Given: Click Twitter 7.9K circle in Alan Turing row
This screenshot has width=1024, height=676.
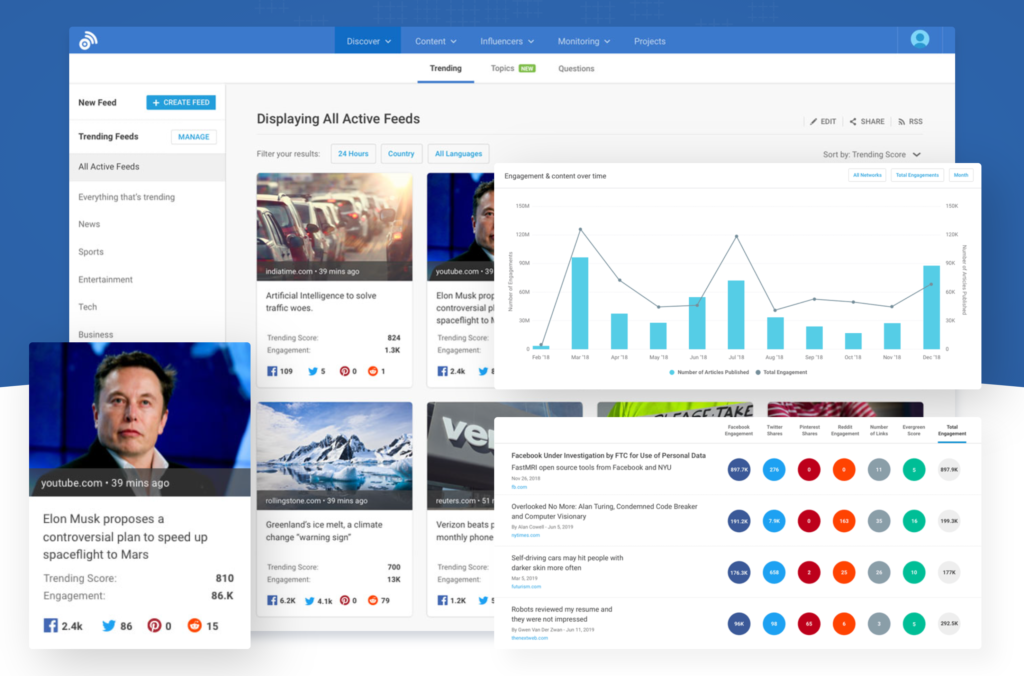Looking at the screenshot, I should 774,521.
